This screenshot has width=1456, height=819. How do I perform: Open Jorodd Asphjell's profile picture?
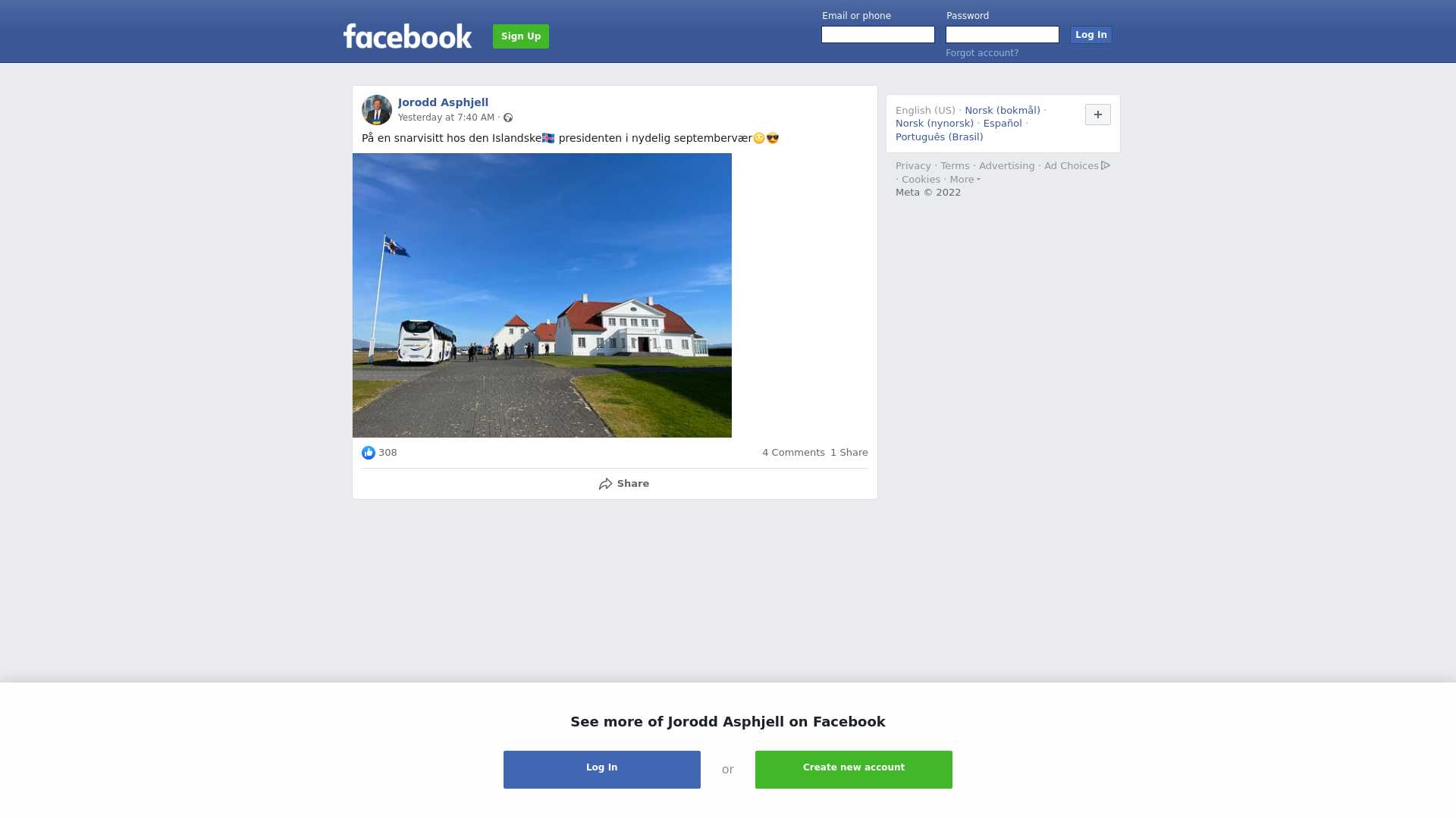coord(377,110)
